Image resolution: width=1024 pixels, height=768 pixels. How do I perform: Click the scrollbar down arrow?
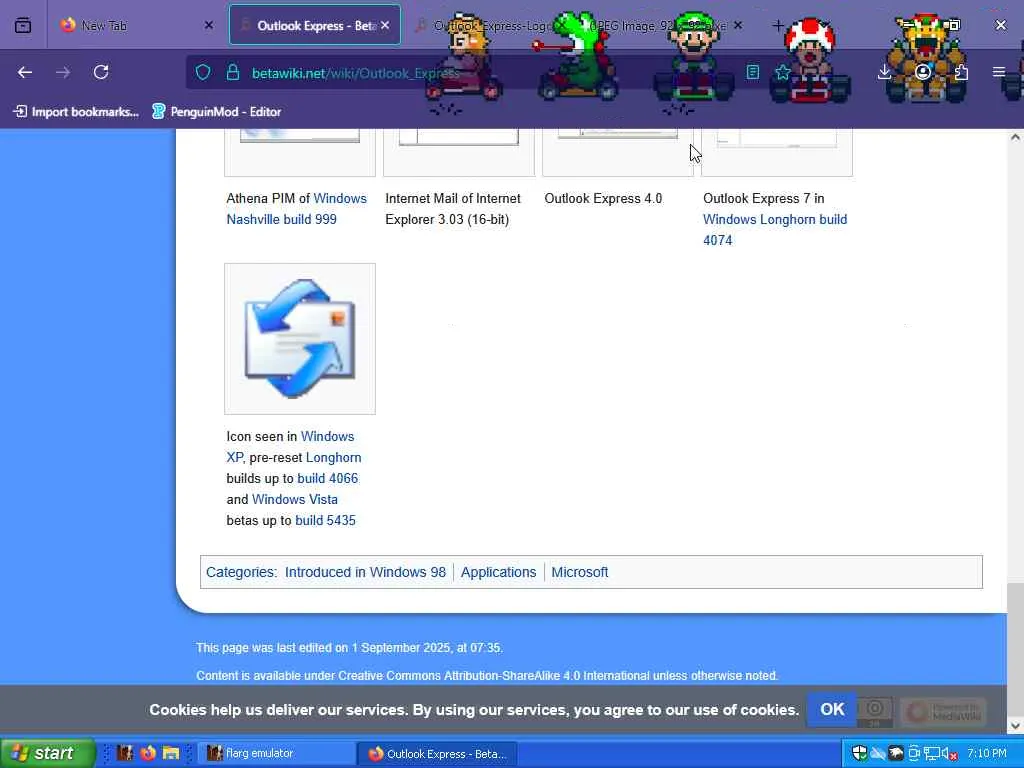1015,725
